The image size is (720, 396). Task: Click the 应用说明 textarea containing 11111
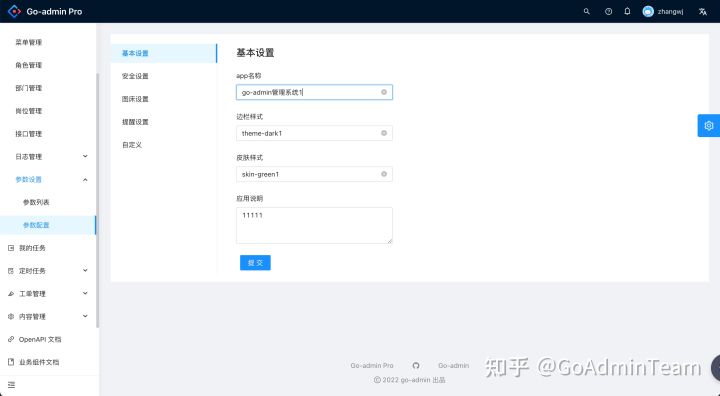pyautogui.click(x=314, y=225)
